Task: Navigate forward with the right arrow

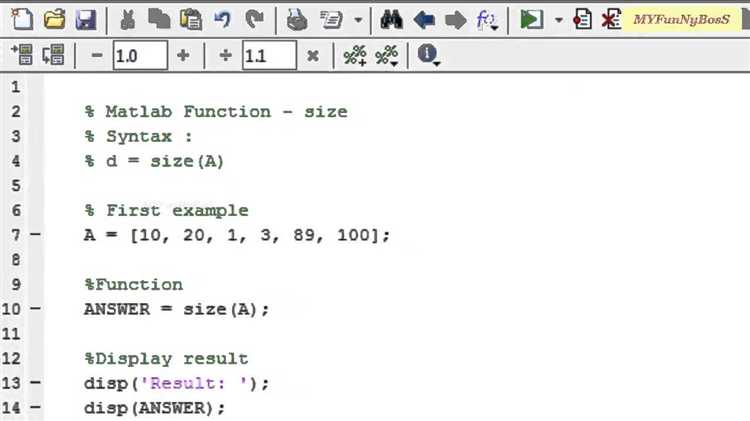Action: [455, 20]
